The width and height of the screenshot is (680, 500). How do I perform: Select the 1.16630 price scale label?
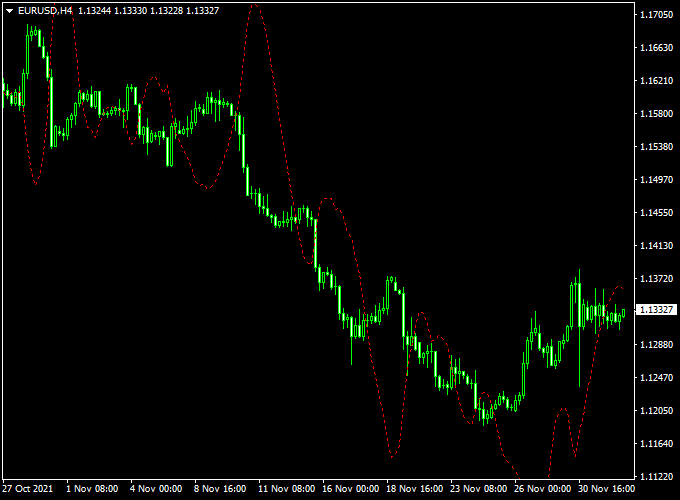point(657,48)
